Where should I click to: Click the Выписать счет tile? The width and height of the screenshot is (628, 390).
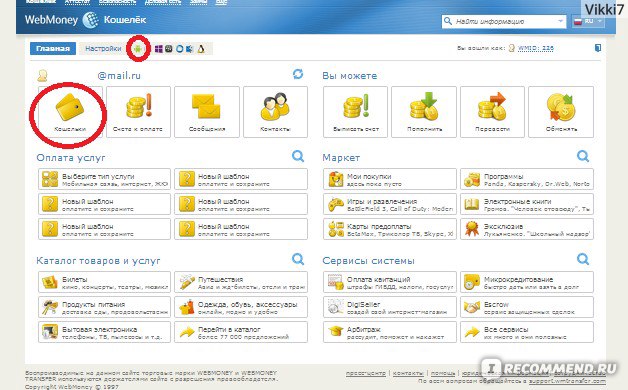click(355, 112)
